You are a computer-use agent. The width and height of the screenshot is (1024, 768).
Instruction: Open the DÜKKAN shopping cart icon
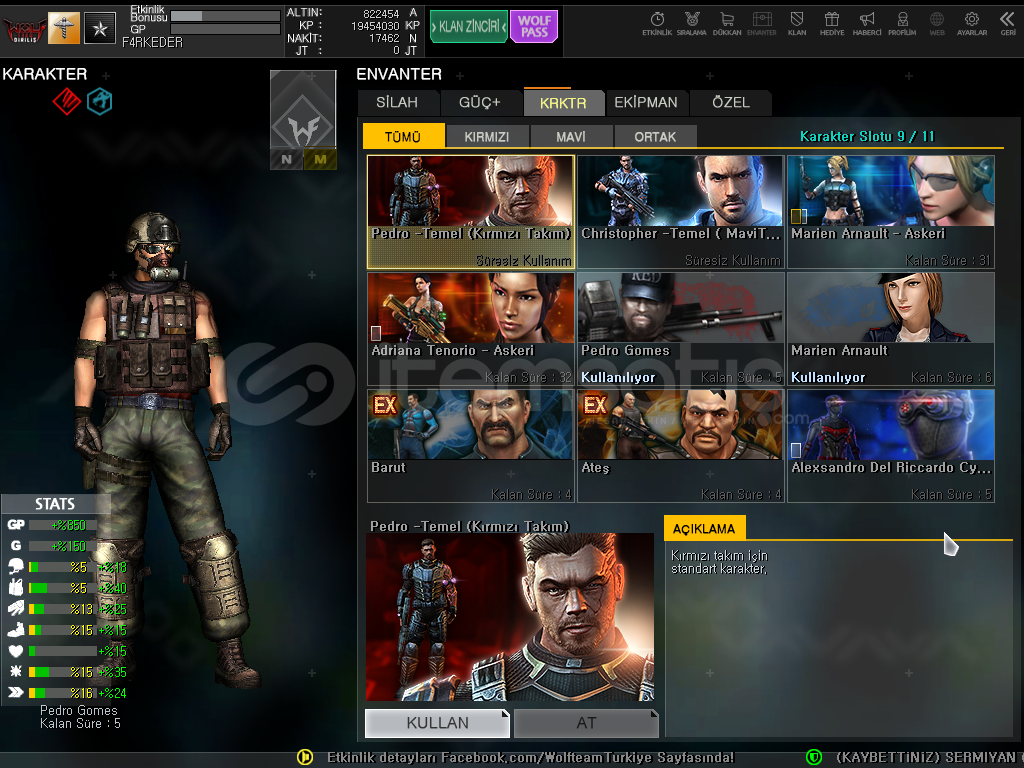(x=727, y=24)
